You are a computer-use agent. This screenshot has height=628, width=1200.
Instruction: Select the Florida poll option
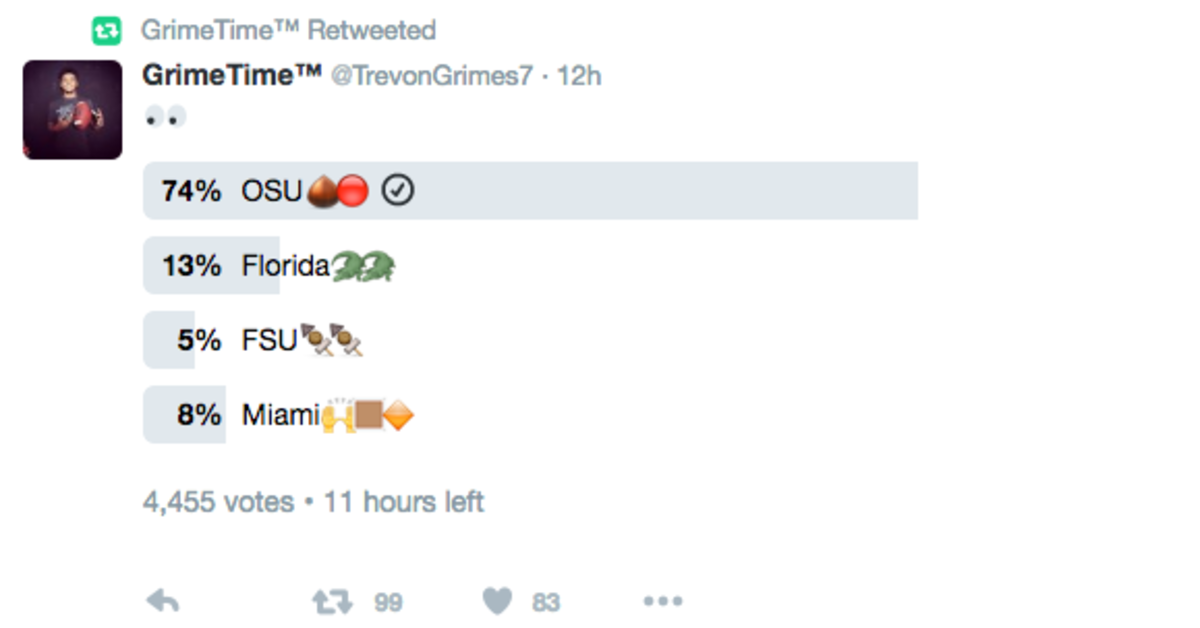point(530,266)
